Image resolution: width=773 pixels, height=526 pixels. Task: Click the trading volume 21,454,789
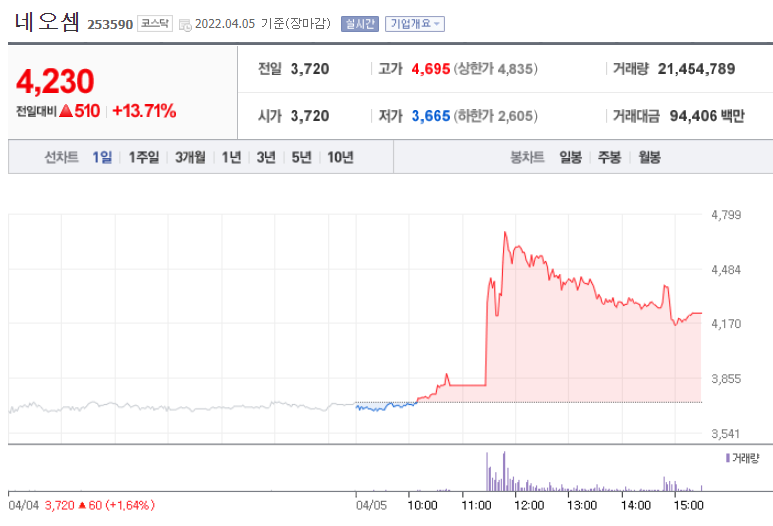click(696, 69)
